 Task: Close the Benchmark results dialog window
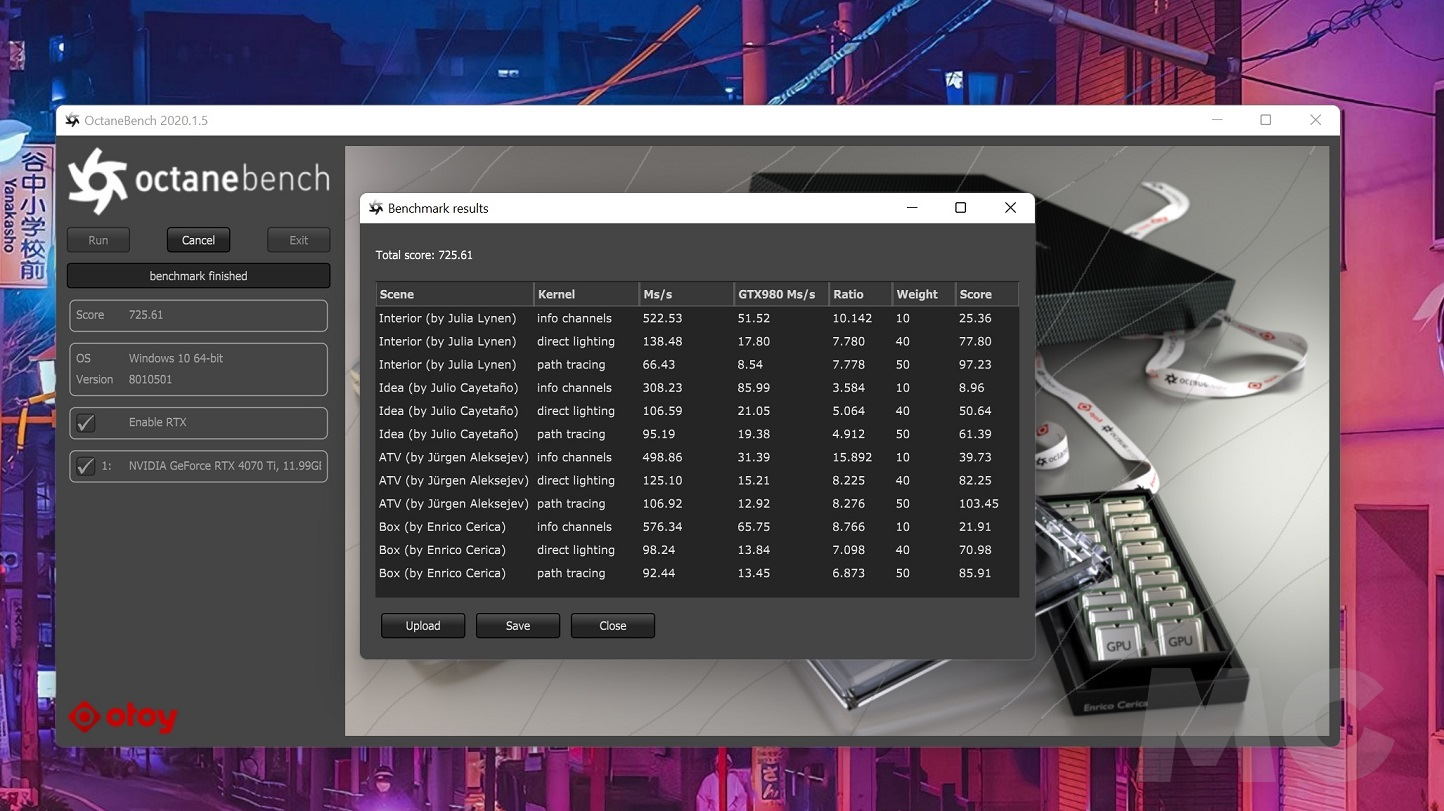coord(1010,208)
